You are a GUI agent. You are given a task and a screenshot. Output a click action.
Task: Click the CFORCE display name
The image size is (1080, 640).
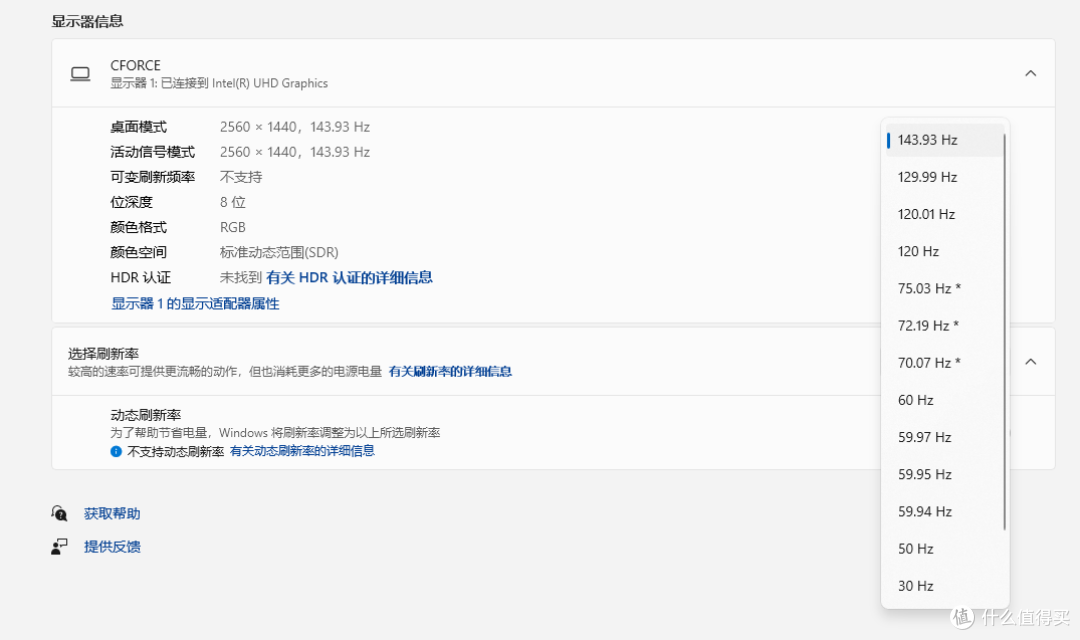[135, 65]
